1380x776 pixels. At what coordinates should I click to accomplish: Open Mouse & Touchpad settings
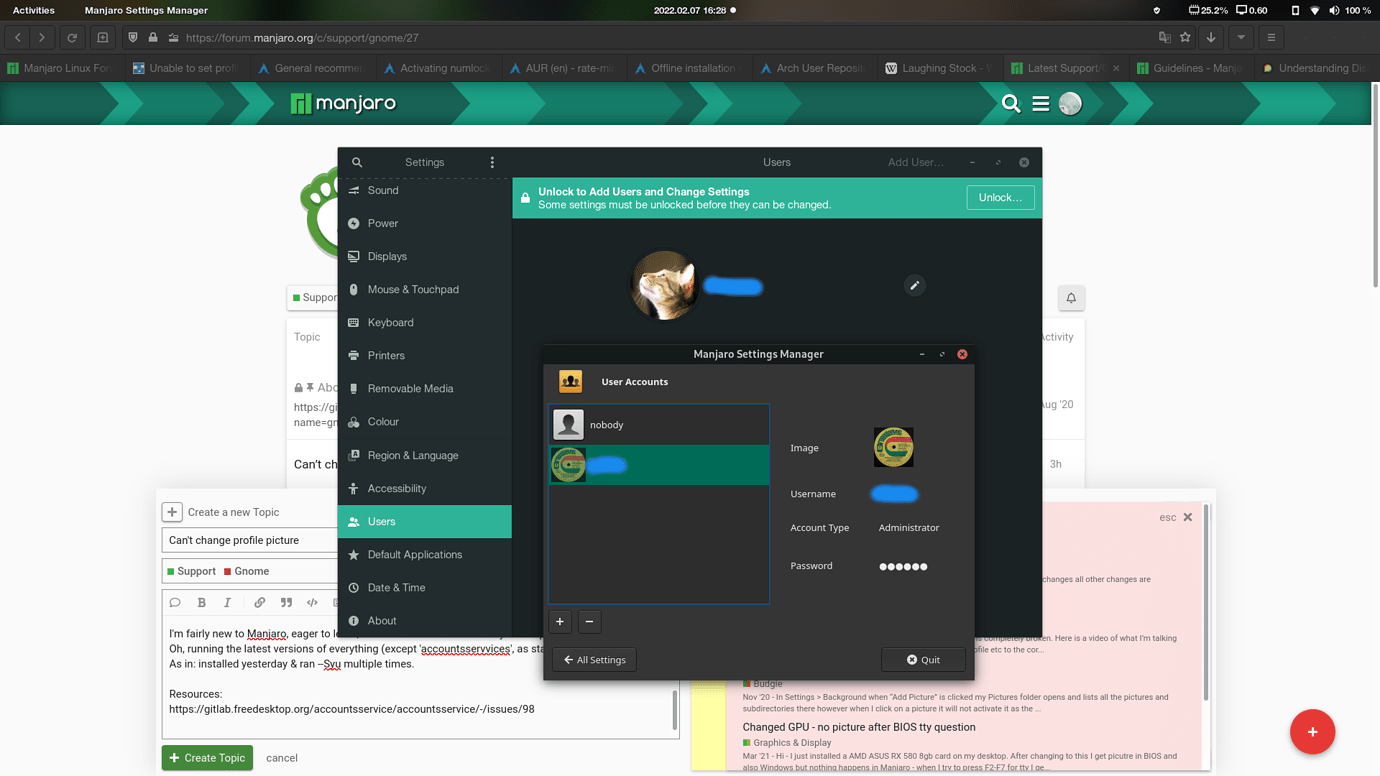pos(425,289)
